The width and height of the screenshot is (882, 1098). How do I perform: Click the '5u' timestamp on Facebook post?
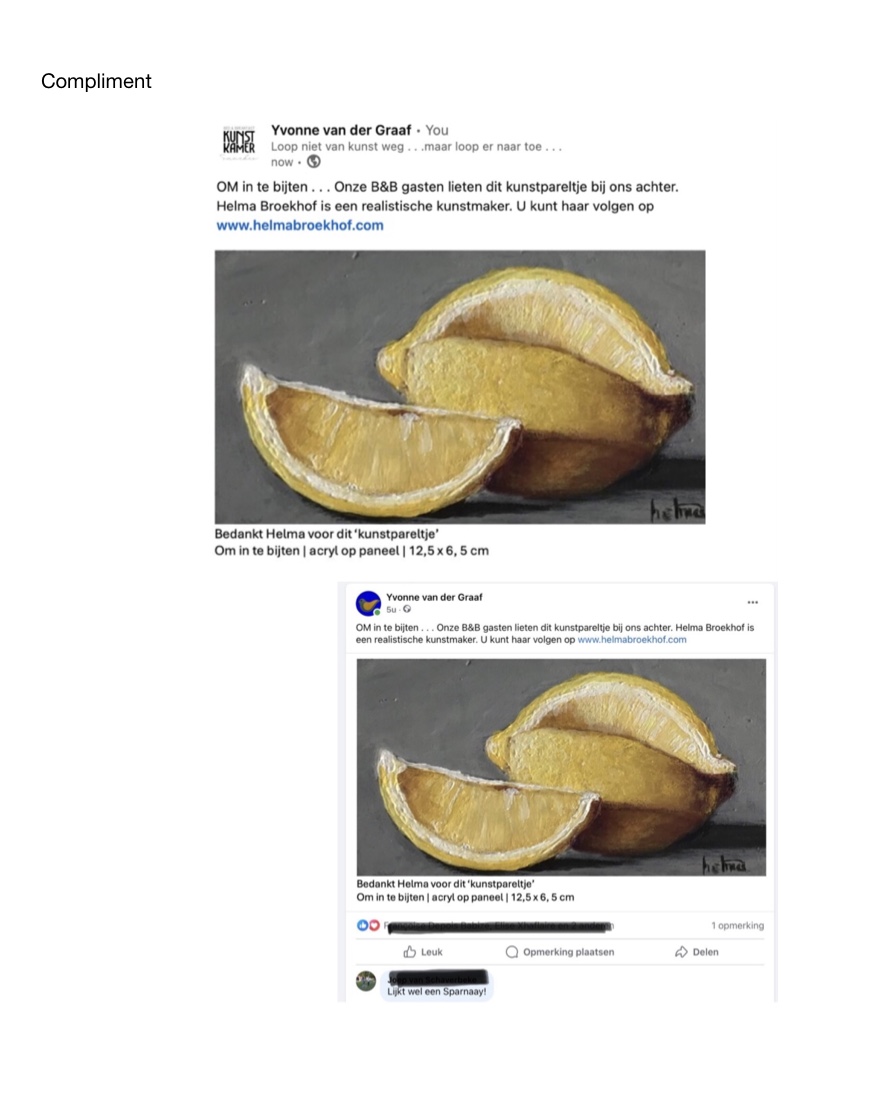coord(391,610)
